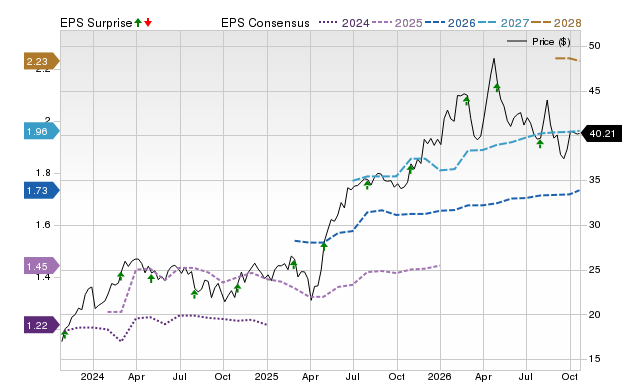
Task: Click the 25 label on the price axis
Action: coord(594,270)
